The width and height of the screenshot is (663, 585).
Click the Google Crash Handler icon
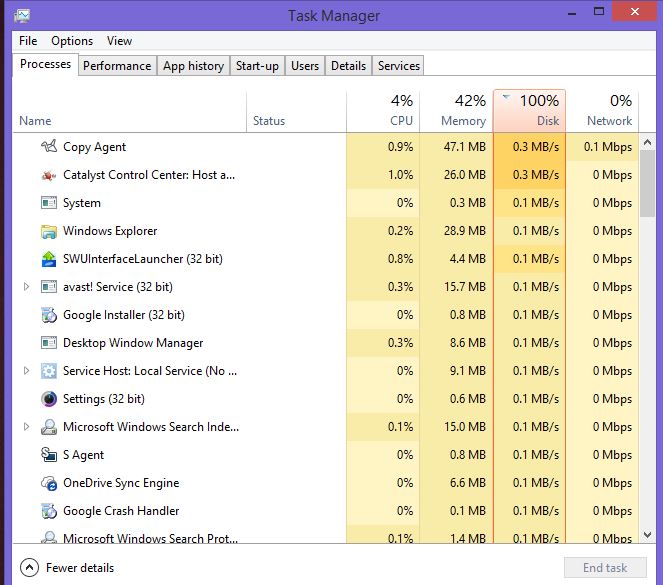49,511
